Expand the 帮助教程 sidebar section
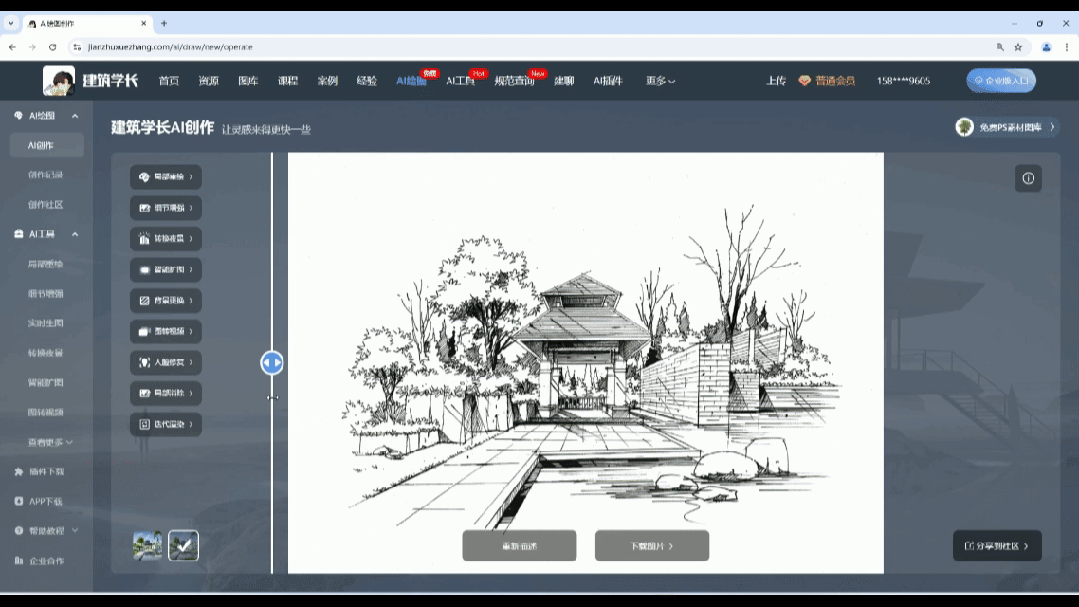 point(46,531)
